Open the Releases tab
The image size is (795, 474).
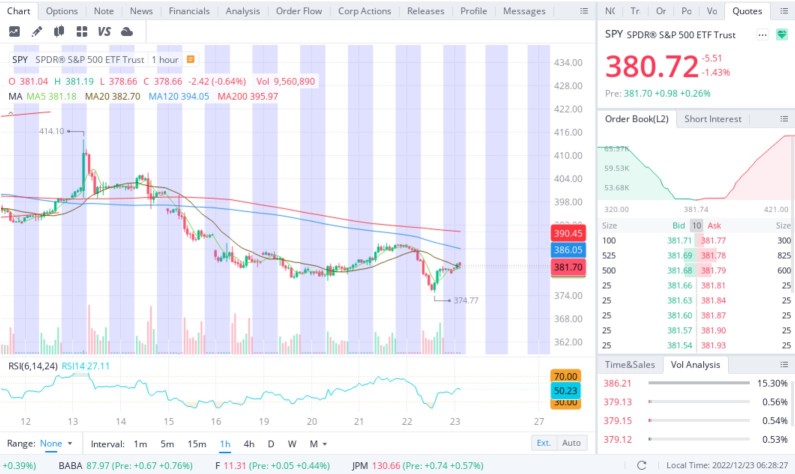(x=425, y=11)
